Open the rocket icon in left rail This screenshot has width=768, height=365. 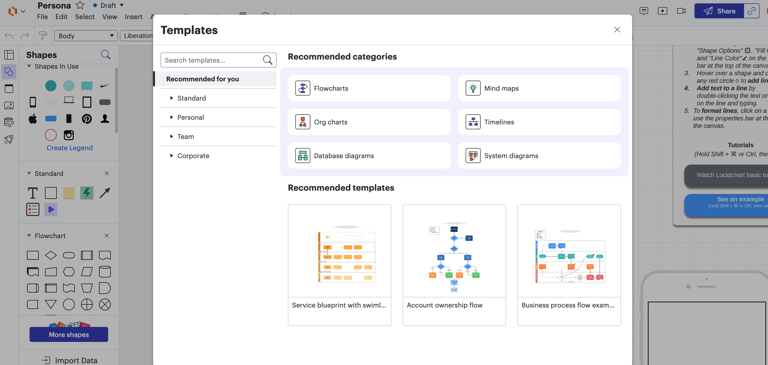point(9,139)
